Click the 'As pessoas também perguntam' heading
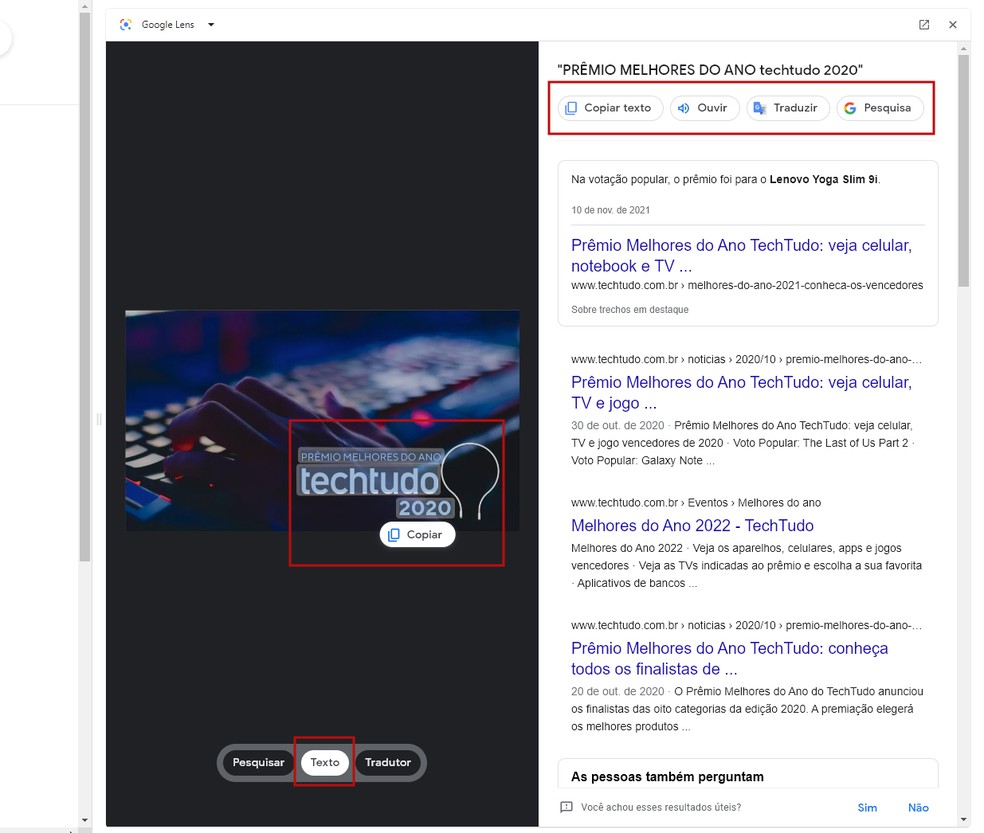The image size is (984, 833). (667, 777)
